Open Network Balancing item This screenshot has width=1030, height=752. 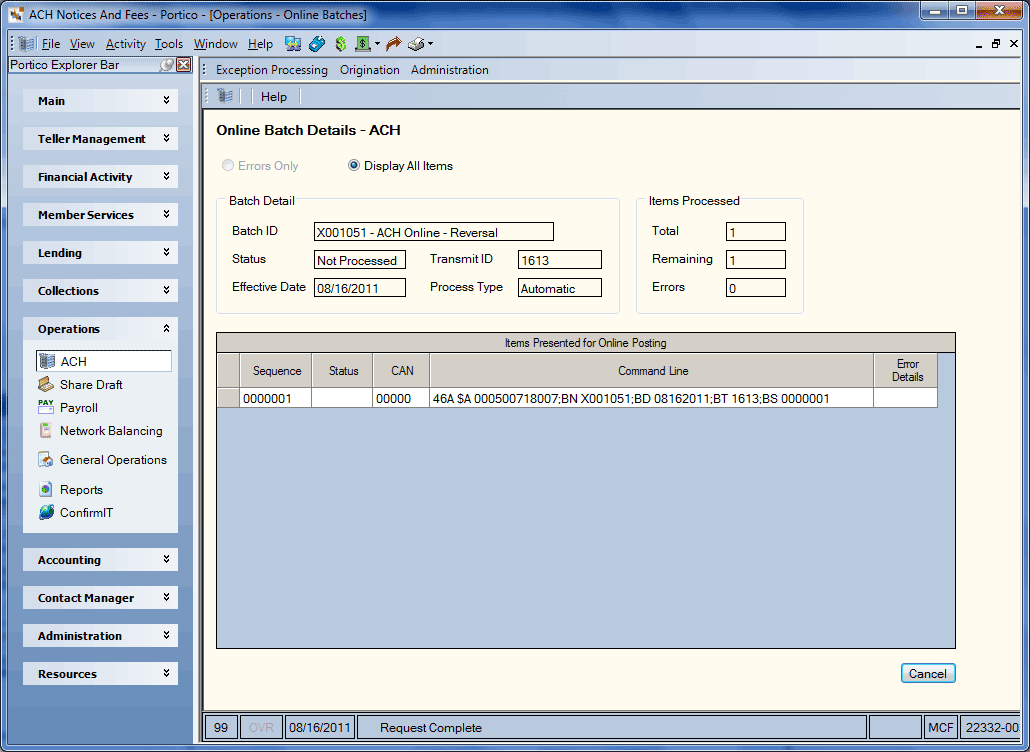pyautogui.click(x=111, y=431)
